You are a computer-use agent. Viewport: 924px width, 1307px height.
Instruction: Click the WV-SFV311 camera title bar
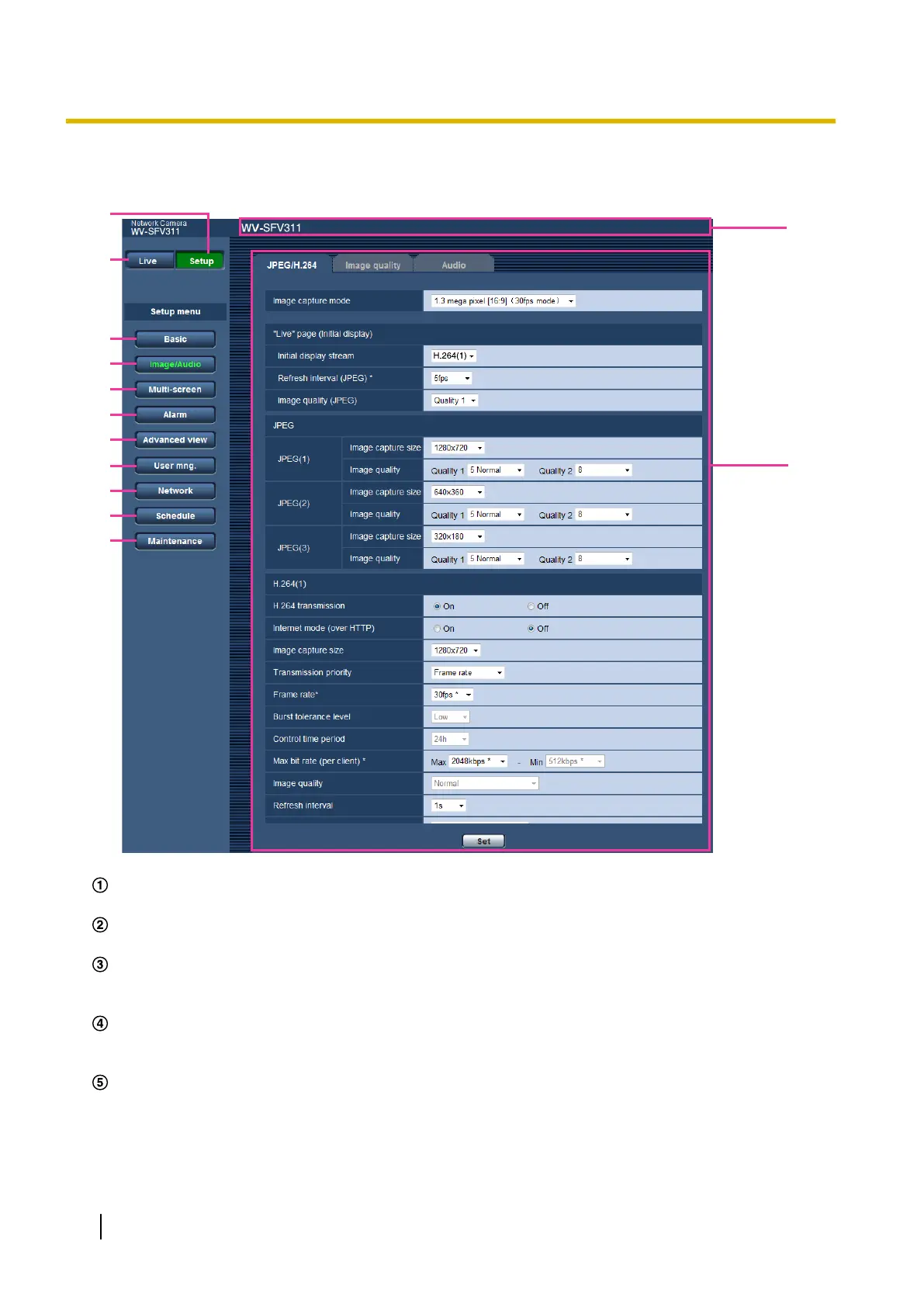(x=474, y=227)
